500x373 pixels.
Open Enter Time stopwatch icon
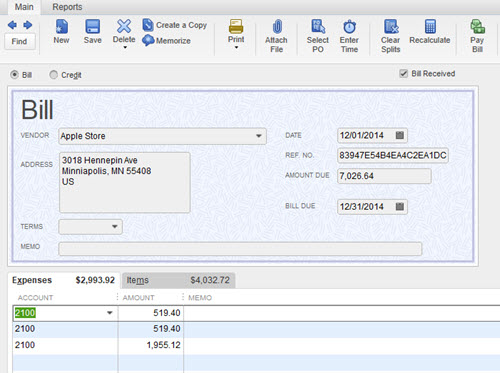coord(350,27)
